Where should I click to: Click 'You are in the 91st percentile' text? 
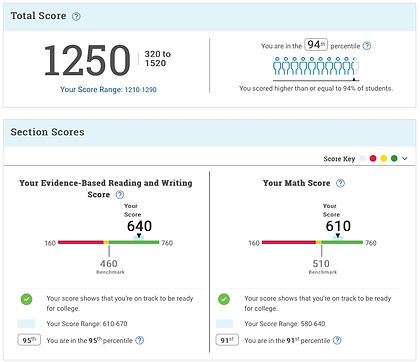[x=287, y=340]
